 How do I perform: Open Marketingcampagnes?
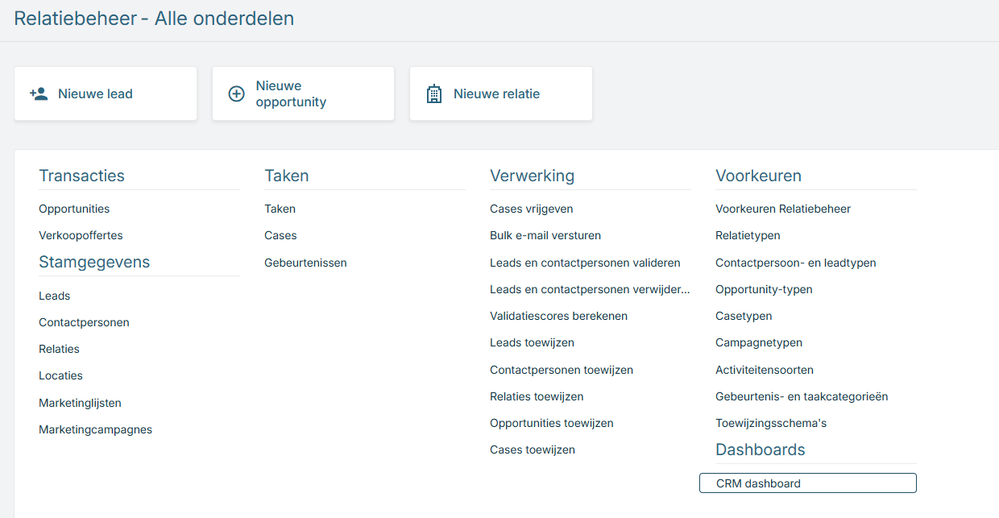coord(95,430)
